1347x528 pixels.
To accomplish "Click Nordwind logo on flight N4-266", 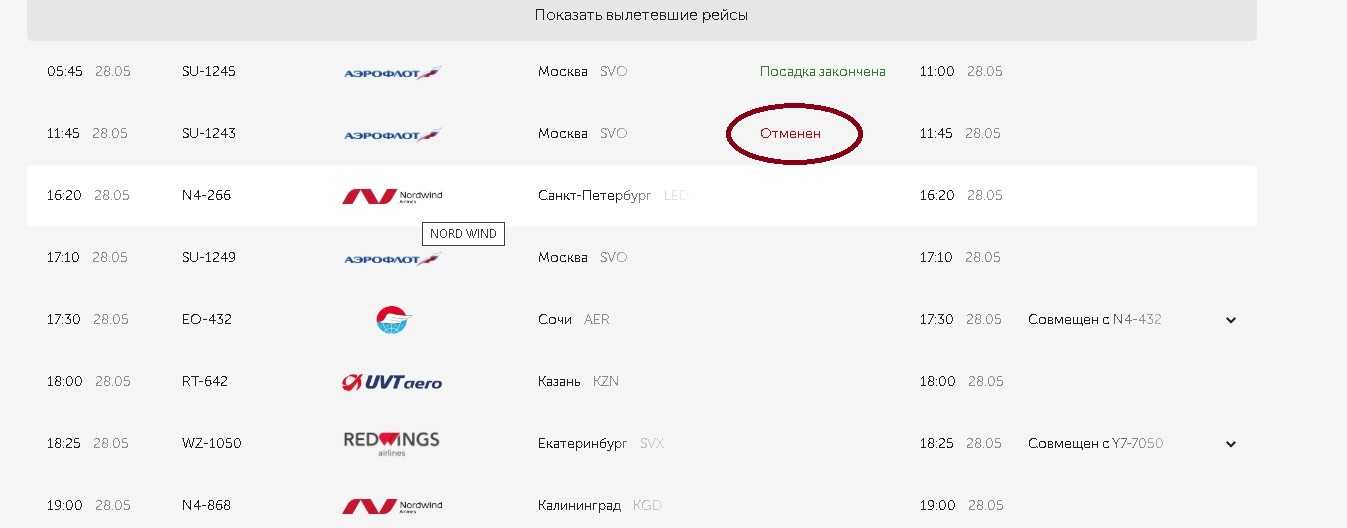I will [392, 196].
